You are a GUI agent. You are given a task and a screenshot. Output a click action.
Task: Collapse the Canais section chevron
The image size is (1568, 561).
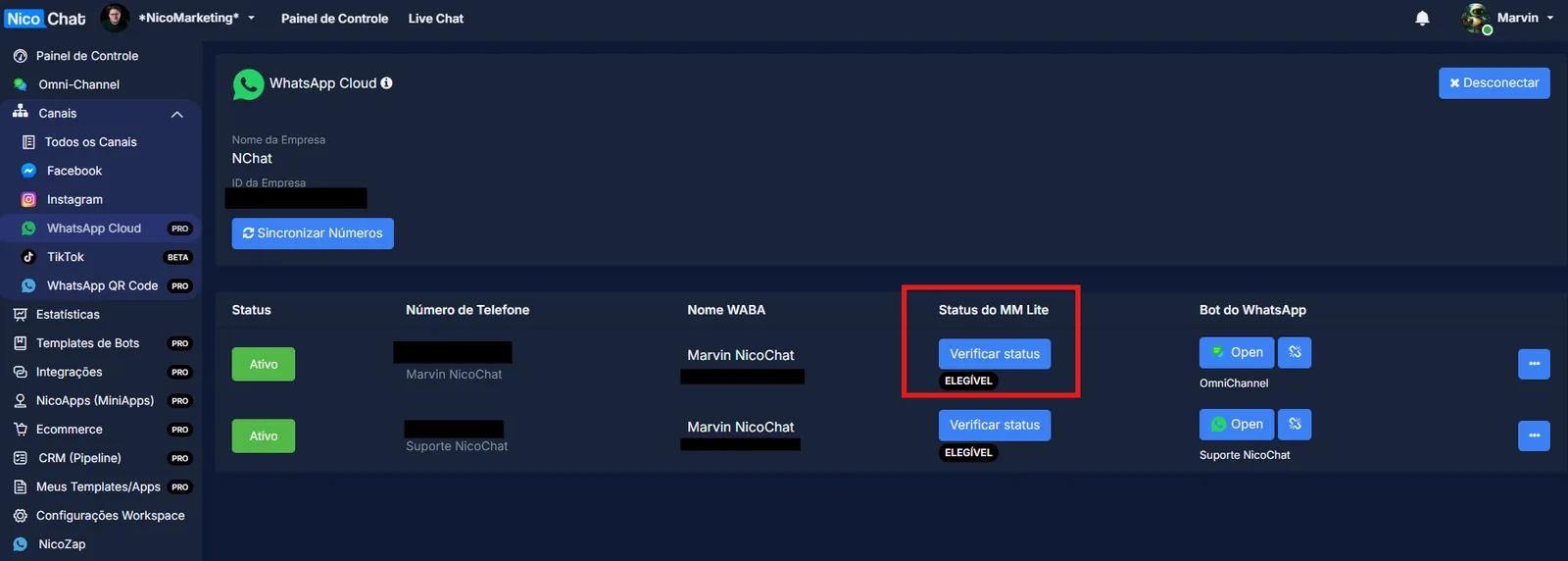(177, 114)
